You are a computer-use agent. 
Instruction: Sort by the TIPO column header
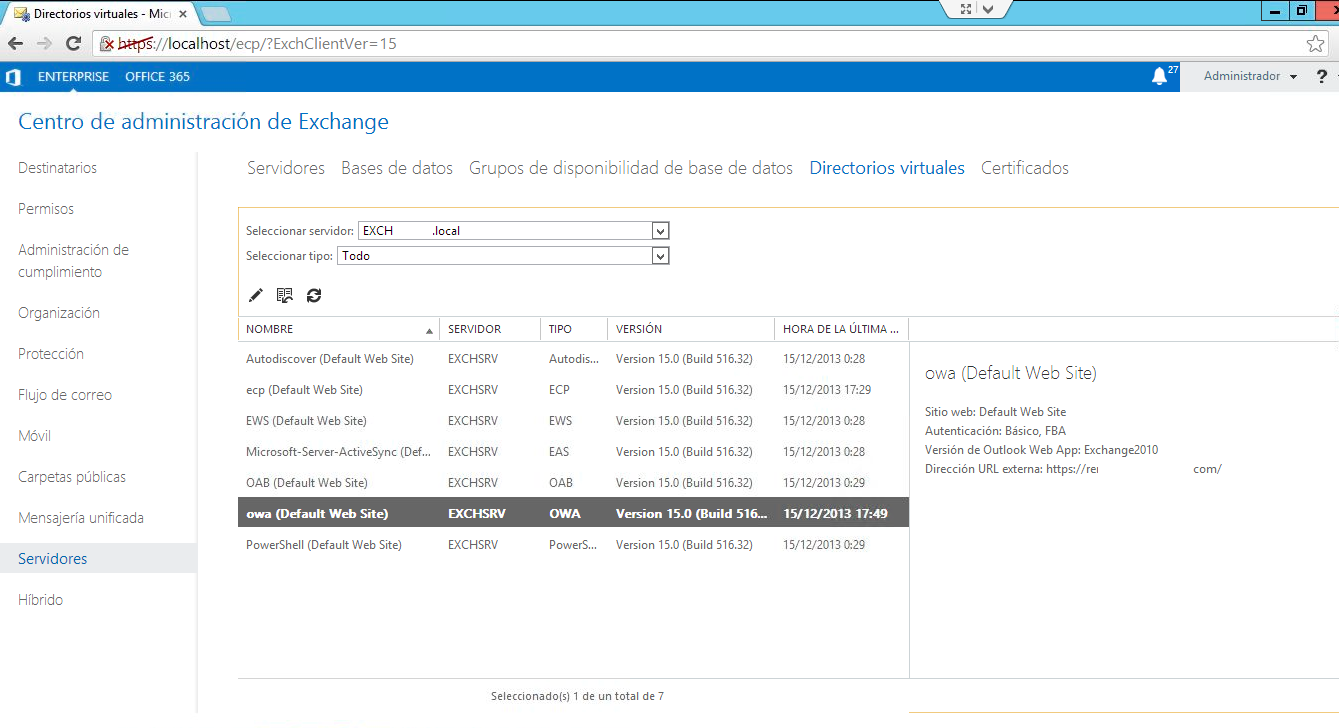pyautogui.click(x=574, y=329)
